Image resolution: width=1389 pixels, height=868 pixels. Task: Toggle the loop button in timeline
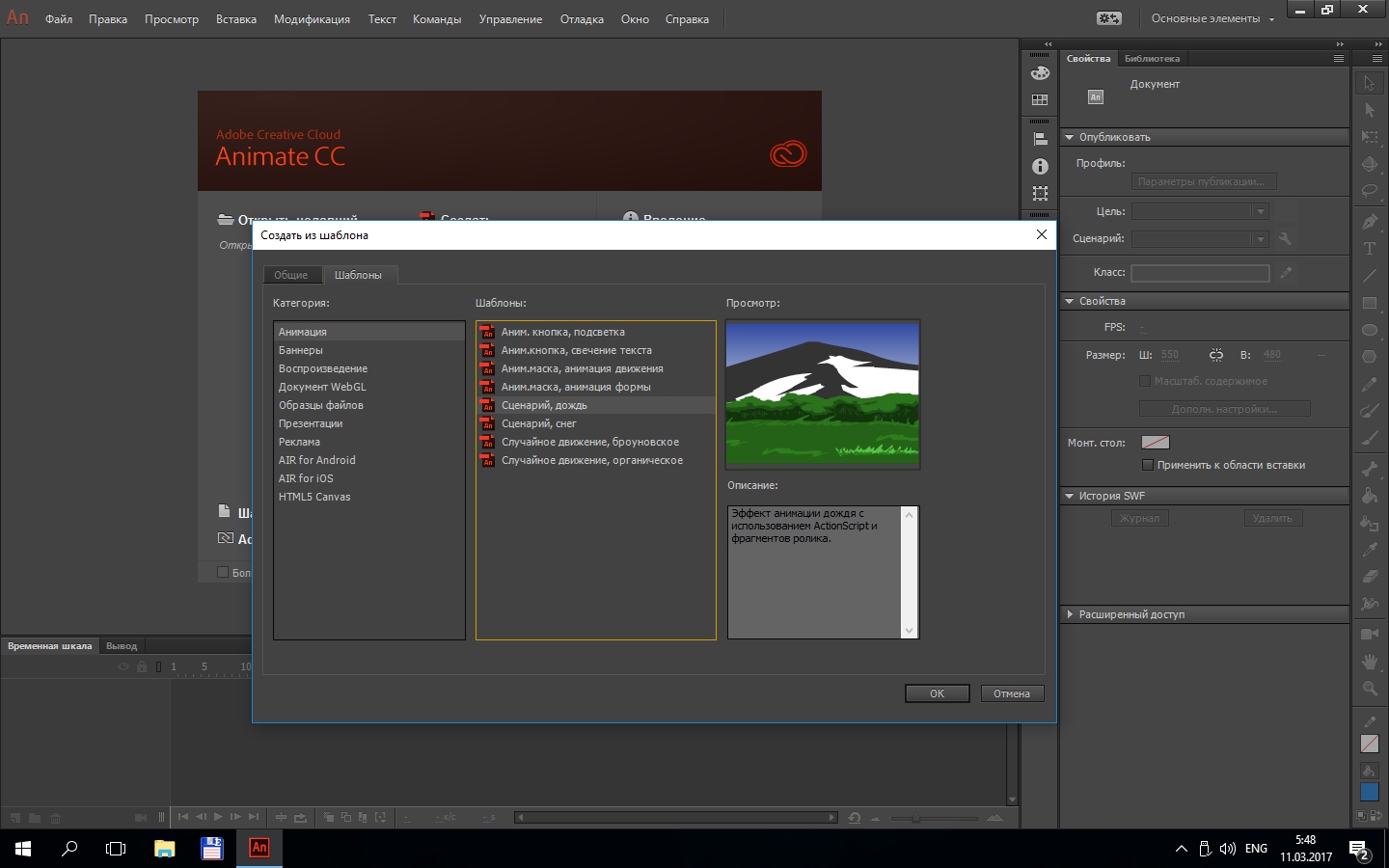tap(300, 818)
